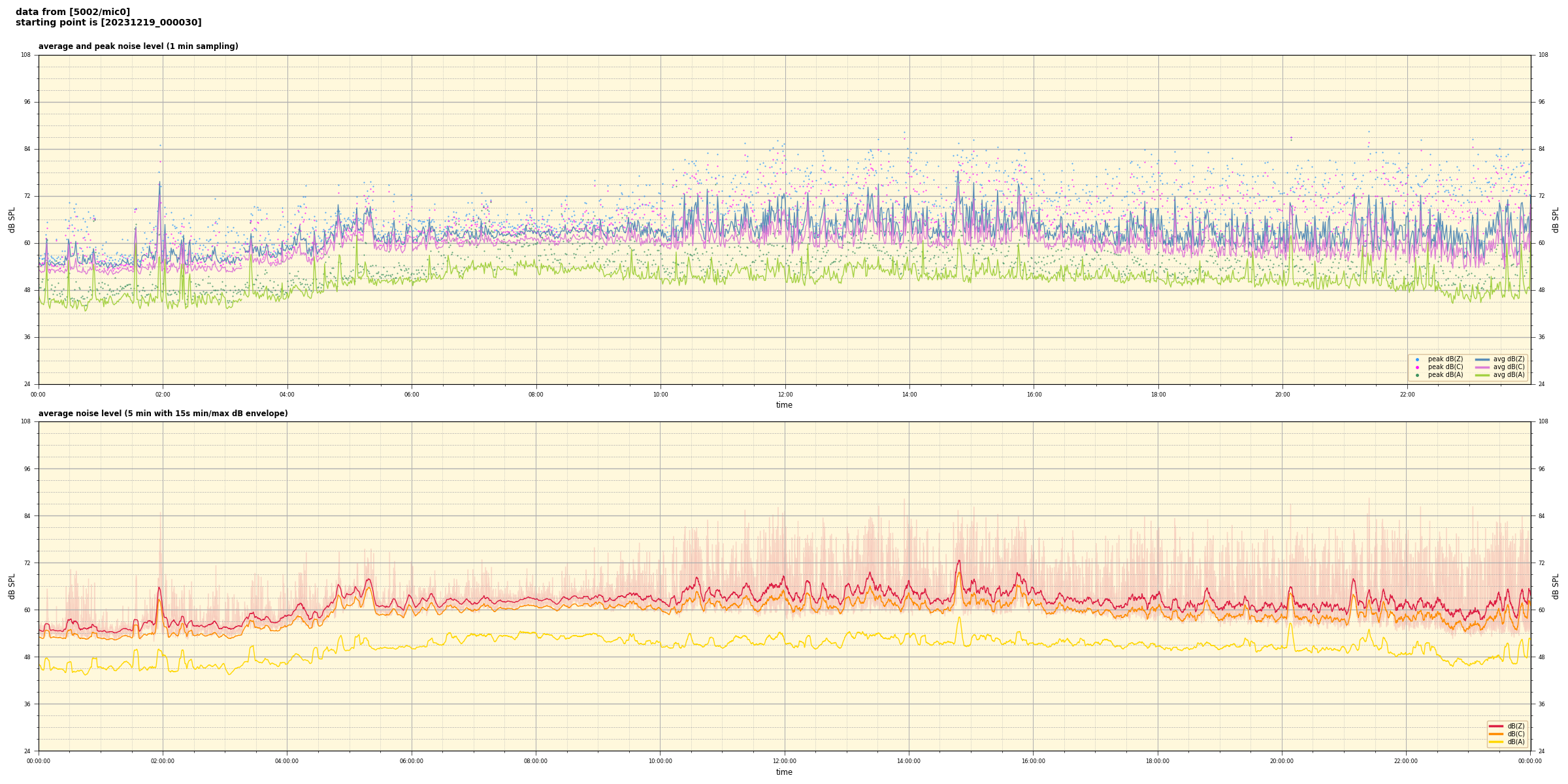This screenshot has height=784, width=1568.
Task: Click the 12:00 tick on upper time axis
Action: pos(785,395)
